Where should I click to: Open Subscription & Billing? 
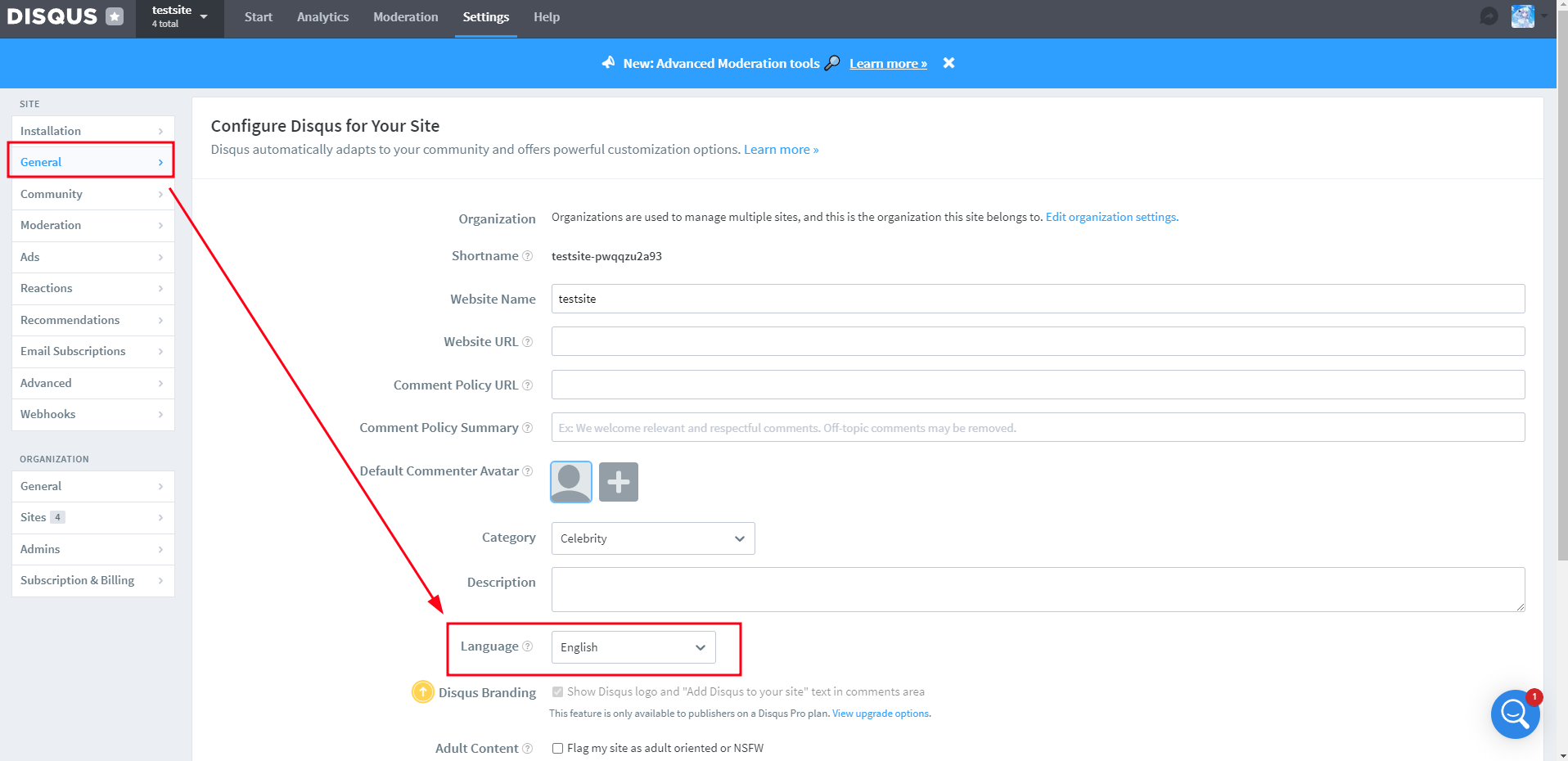point(93,580)
